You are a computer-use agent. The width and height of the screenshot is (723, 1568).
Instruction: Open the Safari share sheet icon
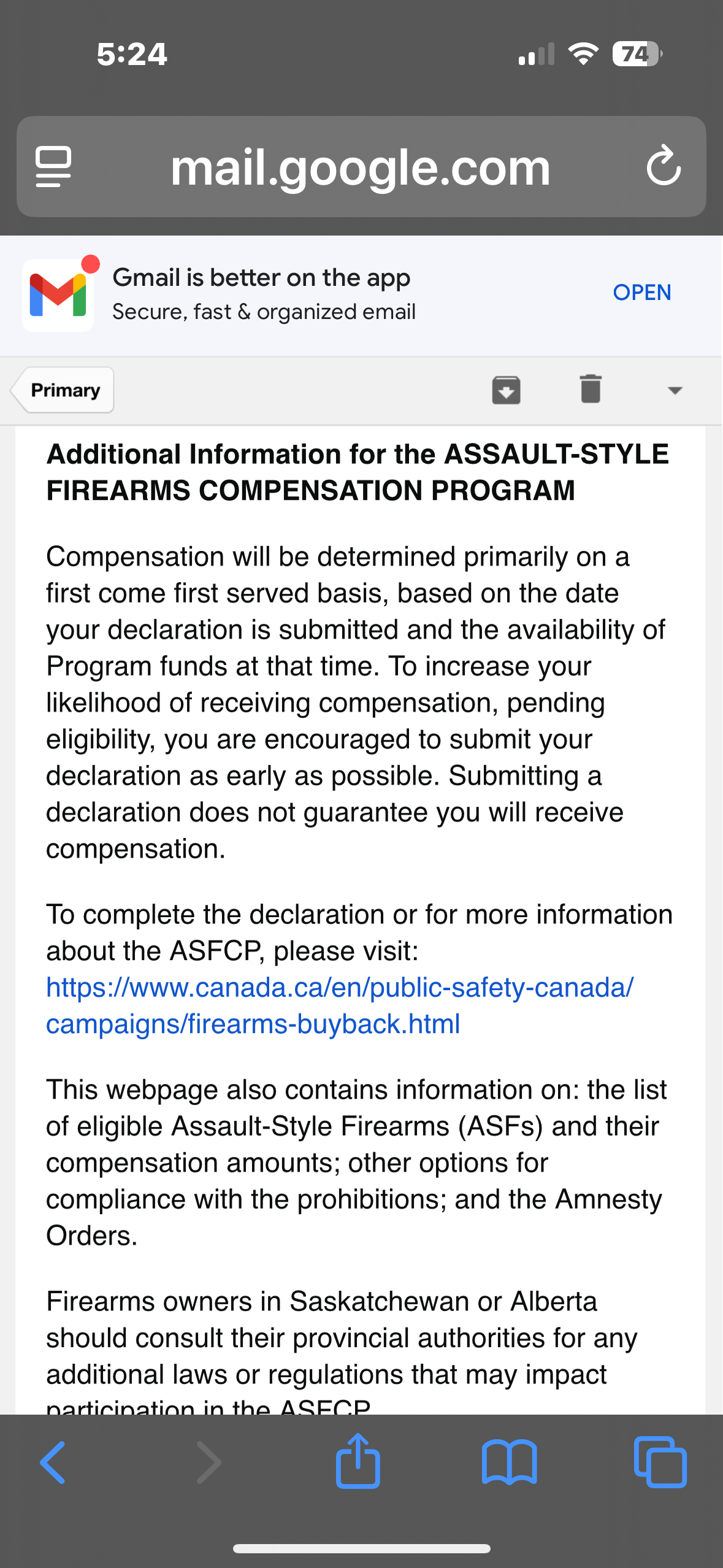[x=358, y=1460]
